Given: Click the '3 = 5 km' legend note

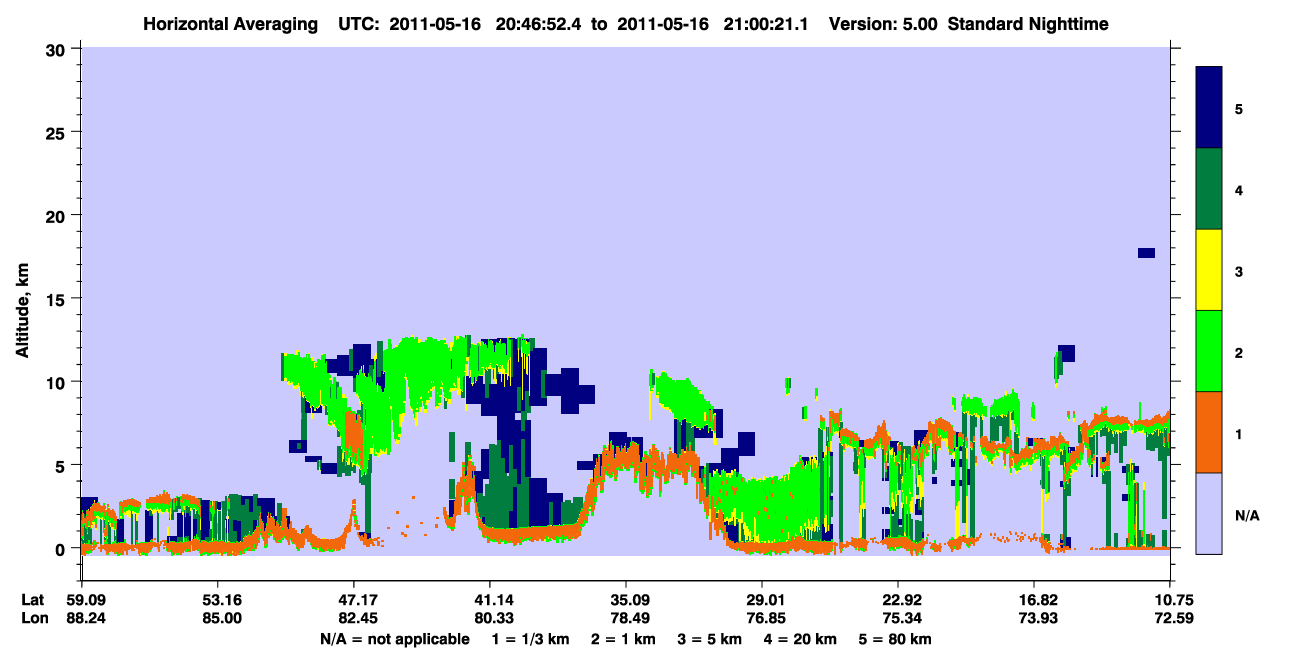Looking at the screenshot, I should coord(712,639).
